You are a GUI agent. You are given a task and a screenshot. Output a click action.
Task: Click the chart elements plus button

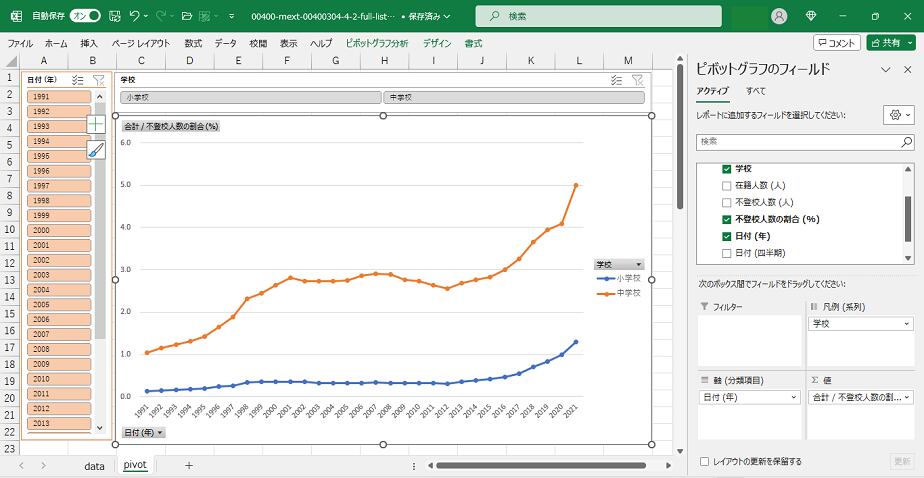coord(96,124)
